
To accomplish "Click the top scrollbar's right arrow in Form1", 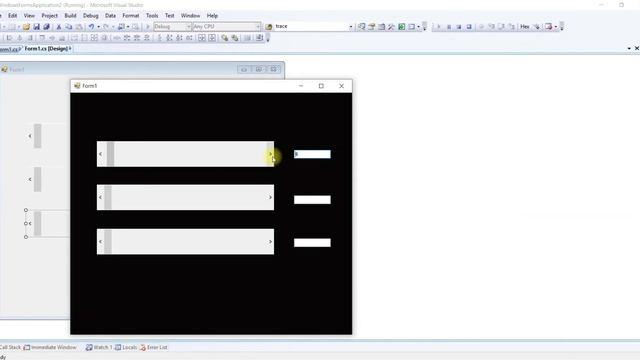I will [270, 154].
